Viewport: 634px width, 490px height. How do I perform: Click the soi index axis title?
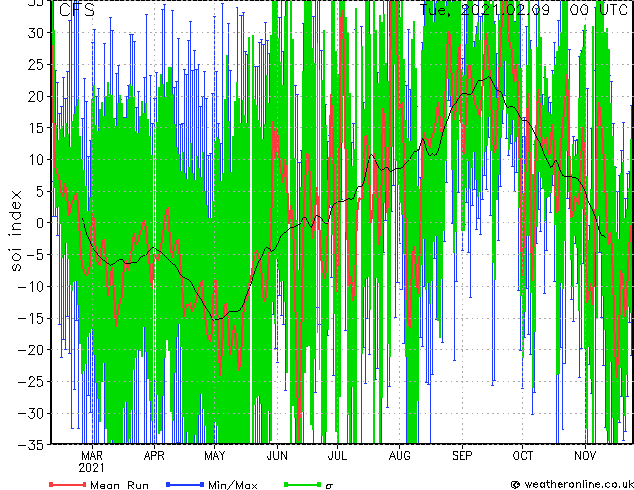click(x=16, y=231)
